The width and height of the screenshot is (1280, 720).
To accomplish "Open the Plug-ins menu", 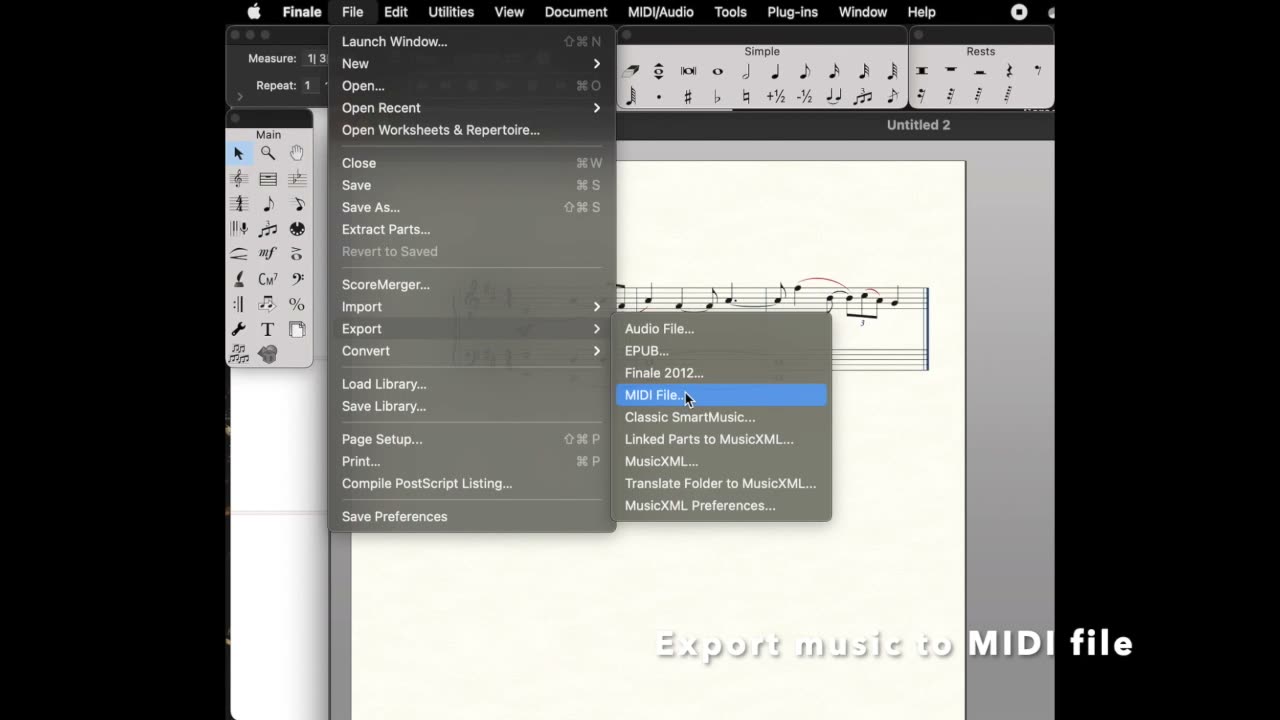I will (792, 12).
